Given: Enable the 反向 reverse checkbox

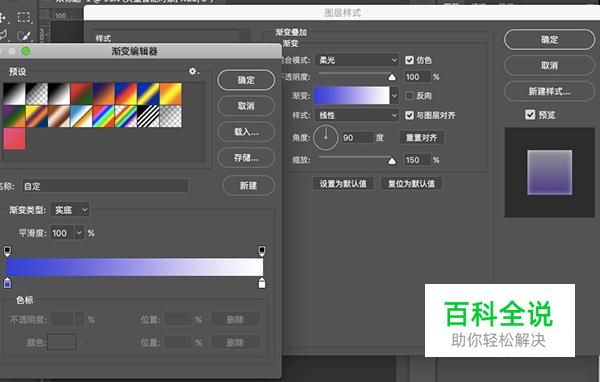Looking at the screenshot, I should pyautogui.click(x=409, y=96).
